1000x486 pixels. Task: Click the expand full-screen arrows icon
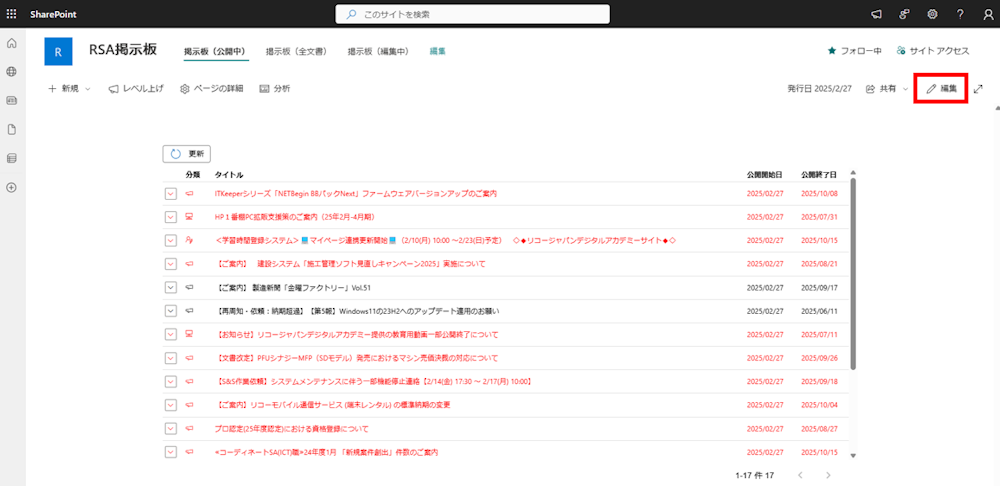pyautogui.click(x=978, y=89)
